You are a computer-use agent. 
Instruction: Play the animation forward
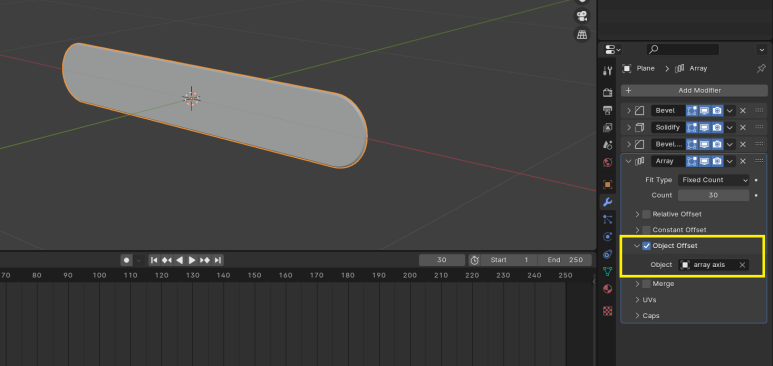point(192,260)
